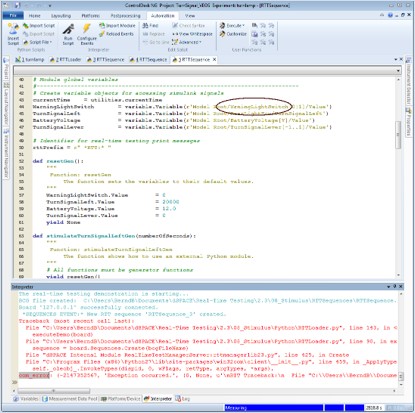This screenshot has height=413, width=415.
Task: Open Configure Events with lightning icon
Action: (x=87, y=34)
